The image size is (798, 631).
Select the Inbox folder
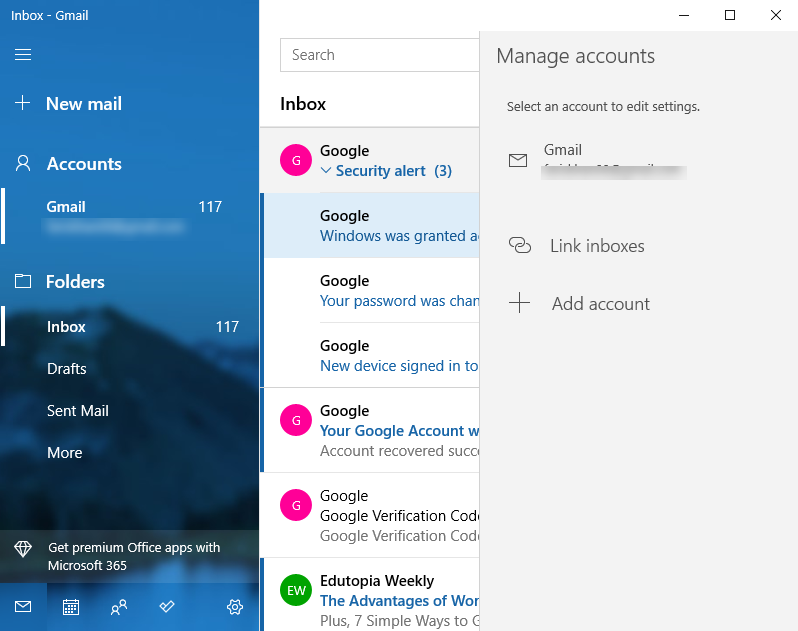tap(129, 326)
